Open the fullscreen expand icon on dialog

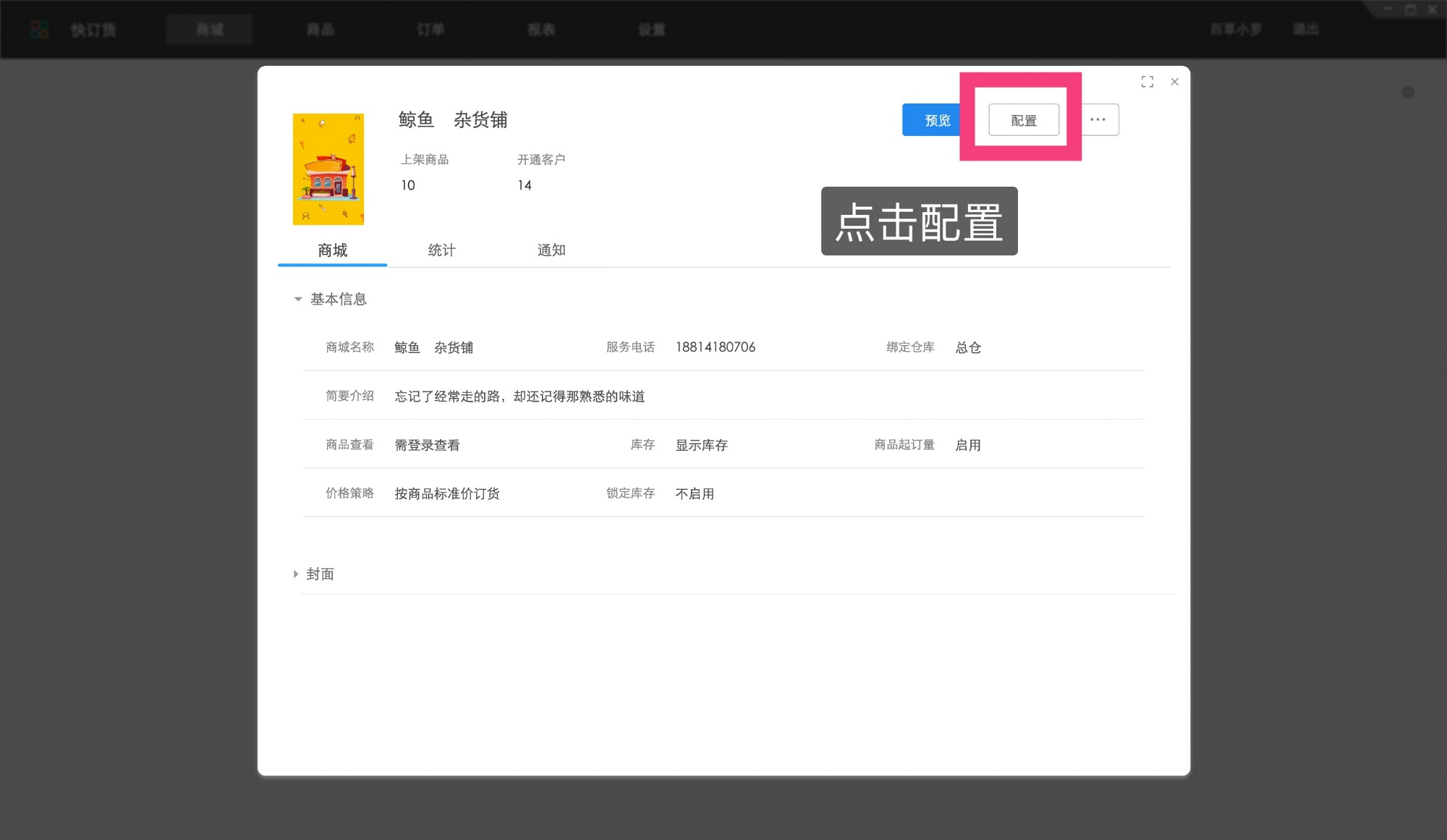[1147, 82]
